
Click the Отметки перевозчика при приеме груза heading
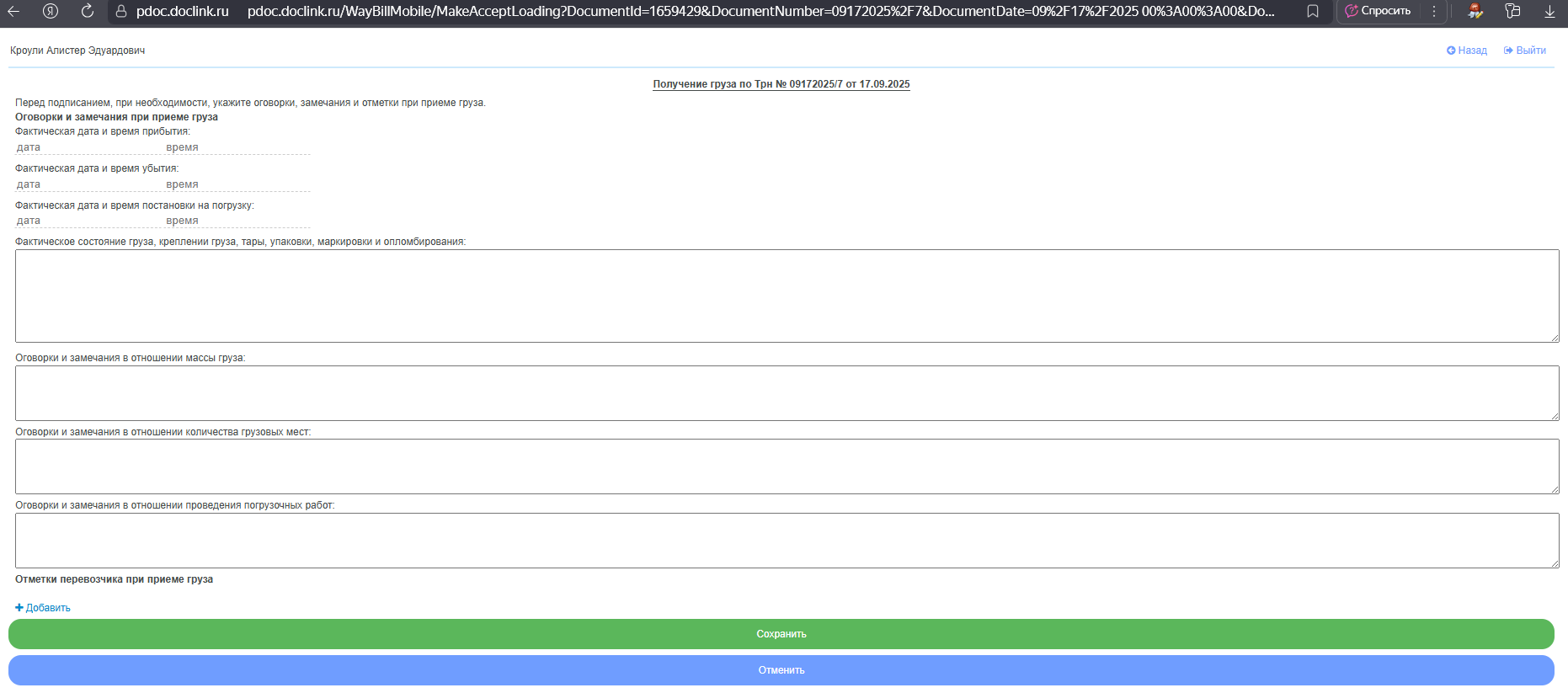click(114, 579)
